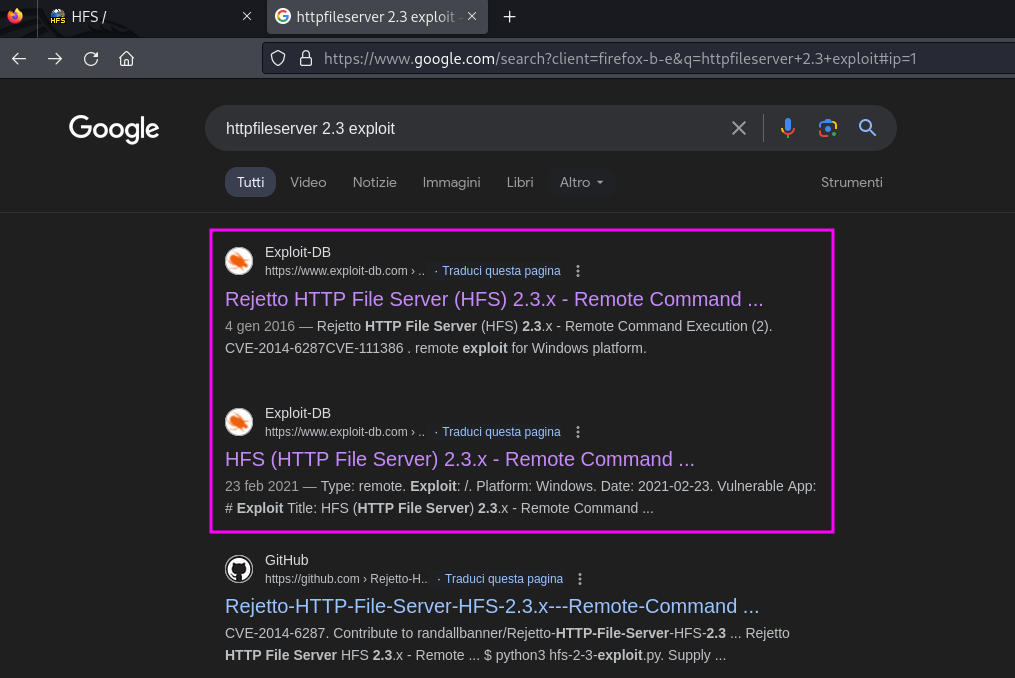
Task: Click the GitHub octocat favicon
Action: tap(239, 569)
